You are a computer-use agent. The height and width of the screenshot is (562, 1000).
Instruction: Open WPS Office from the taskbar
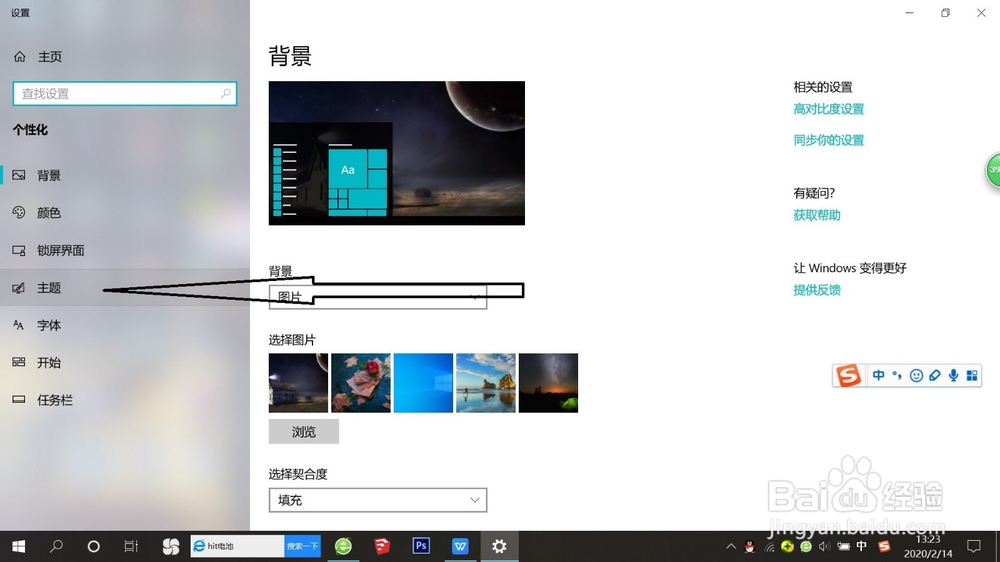coord(460,546)
